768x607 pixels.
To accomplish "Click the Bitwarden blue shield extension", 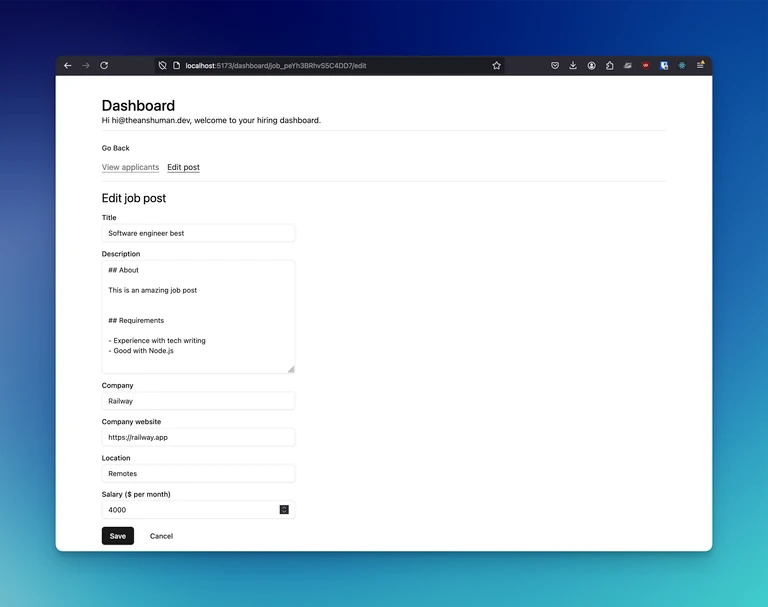I will [x=664, y=66].
